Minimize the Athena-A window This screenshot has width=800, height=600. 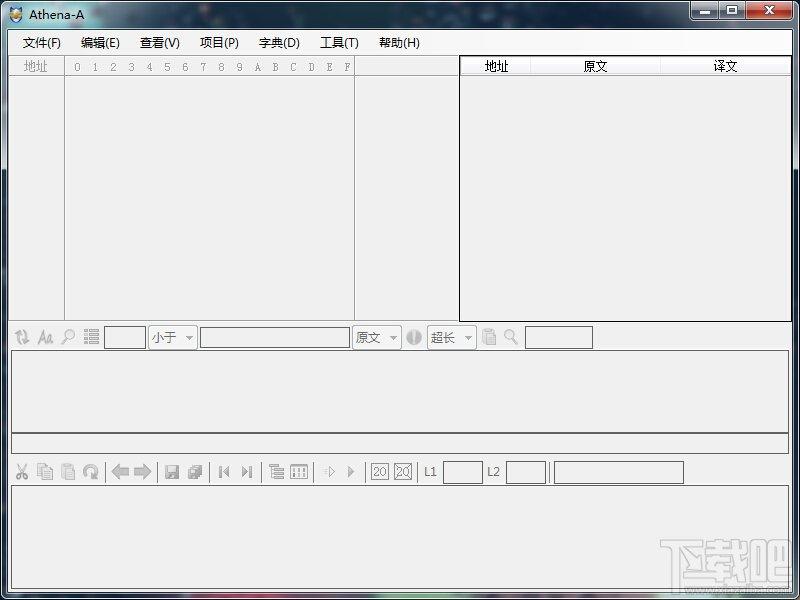[705, 10]
